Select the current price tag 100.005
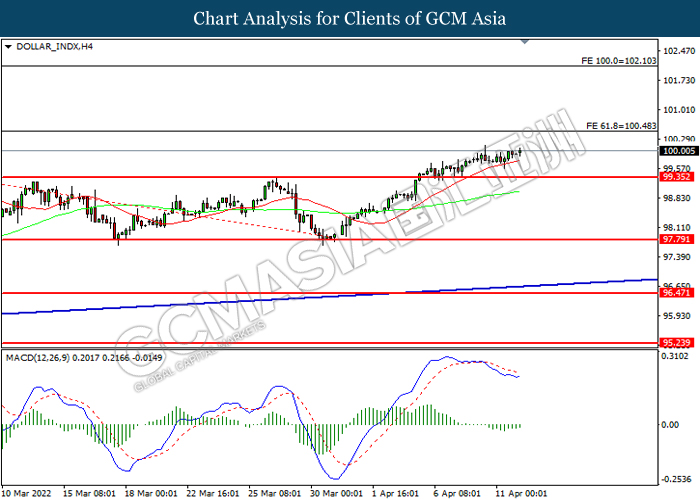 678,151
